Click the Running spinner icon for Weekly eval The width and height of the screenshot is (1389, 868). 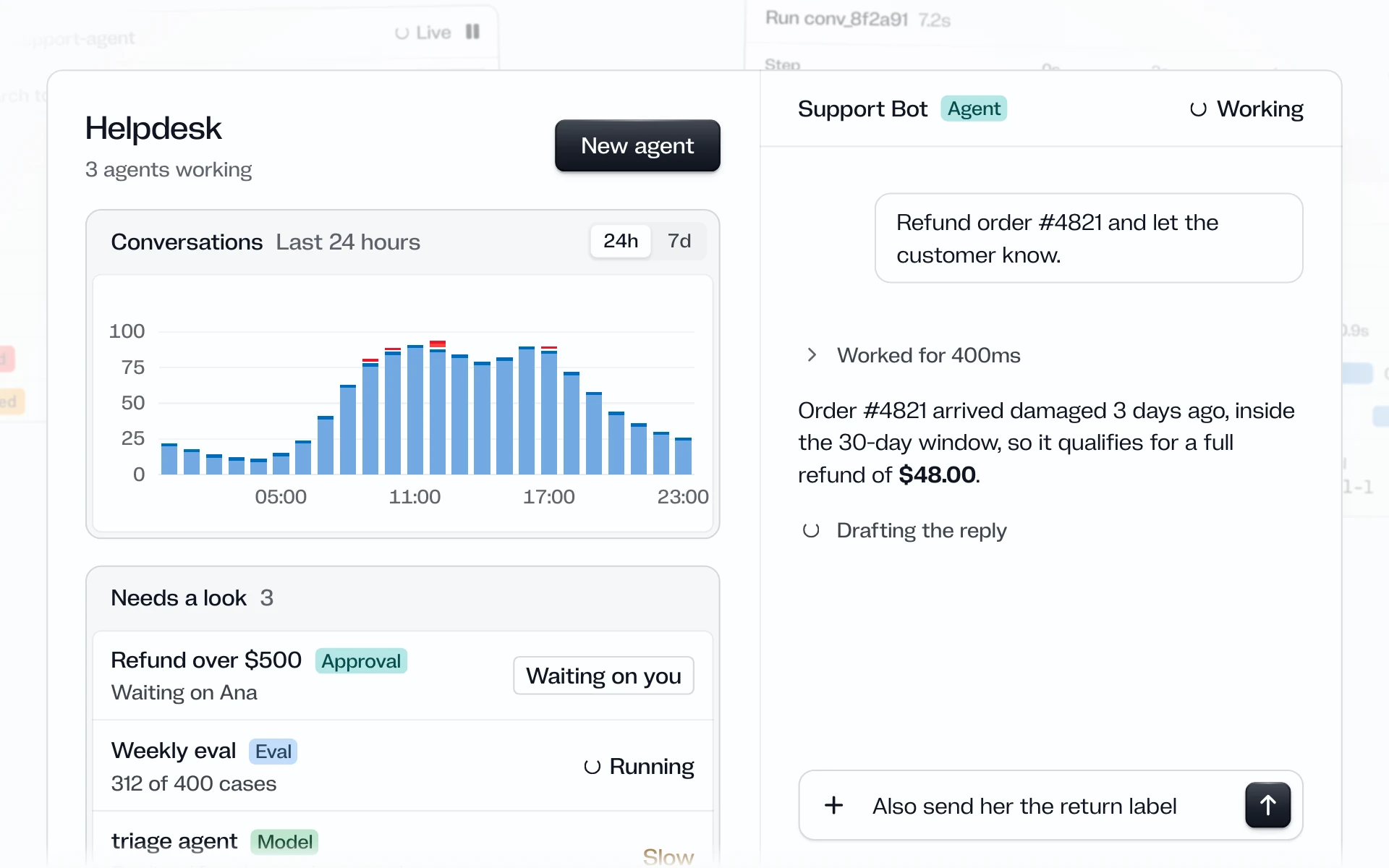[592, 767]
